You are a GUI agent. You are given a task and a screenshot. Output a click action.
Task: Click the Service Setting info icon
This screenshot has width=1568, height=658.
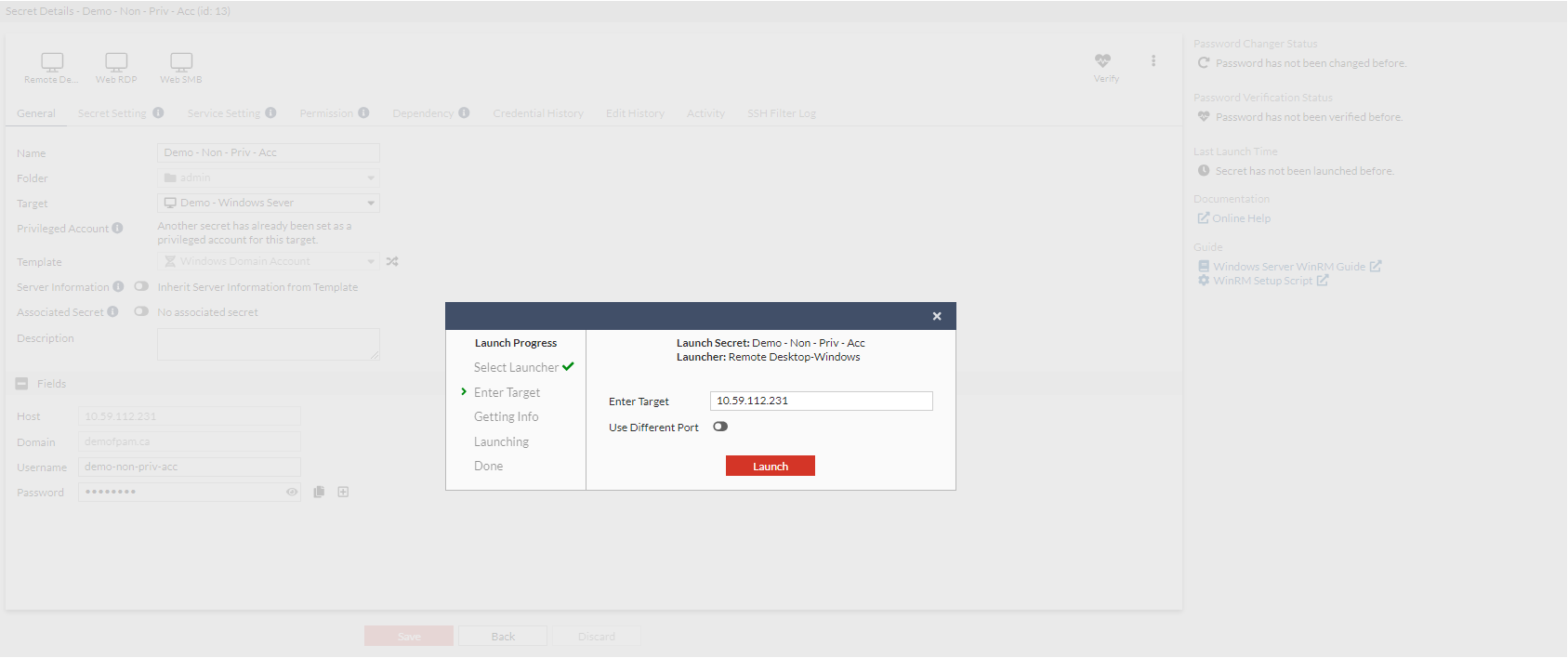point(270,112)
